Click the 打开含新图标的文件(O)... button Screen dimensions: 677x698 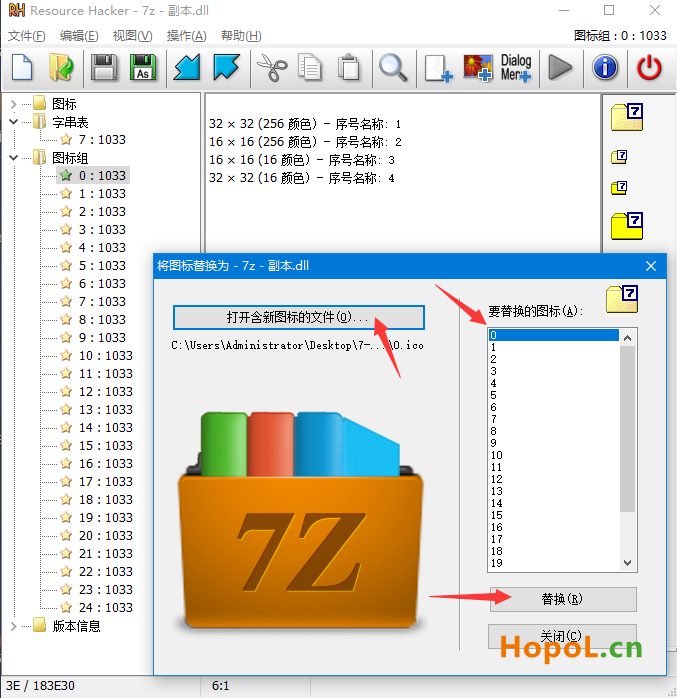tap(299, 317)
